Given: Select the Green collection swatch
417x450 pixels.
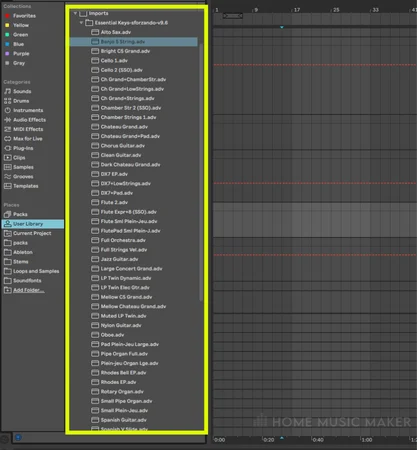Looking at the screenshot, I should (7, 35).
